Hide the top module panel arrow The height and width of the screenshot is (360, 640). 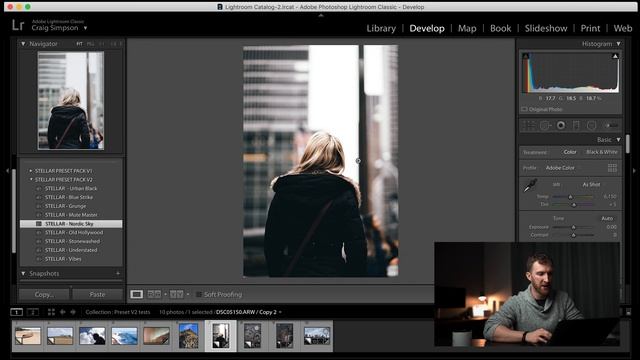pos(321,16)
